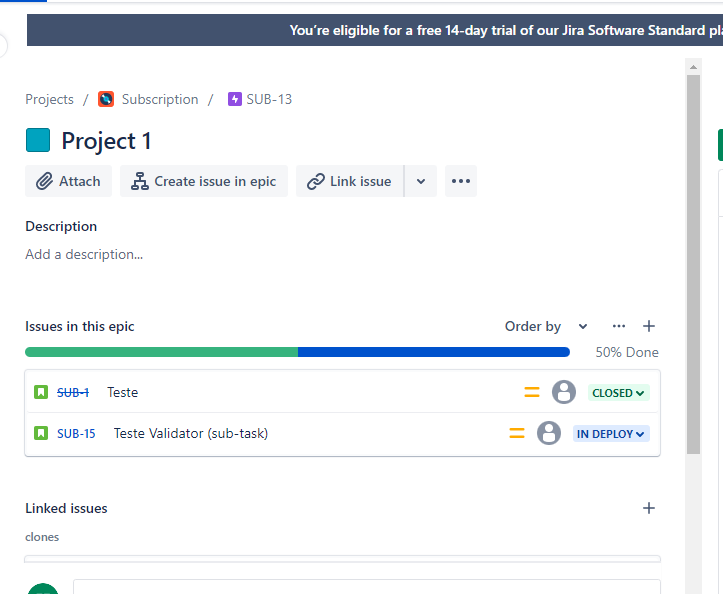Click the green done segment of progress bar
The width and height of the screenshot is (723, 594).
(x=161, y=352)
